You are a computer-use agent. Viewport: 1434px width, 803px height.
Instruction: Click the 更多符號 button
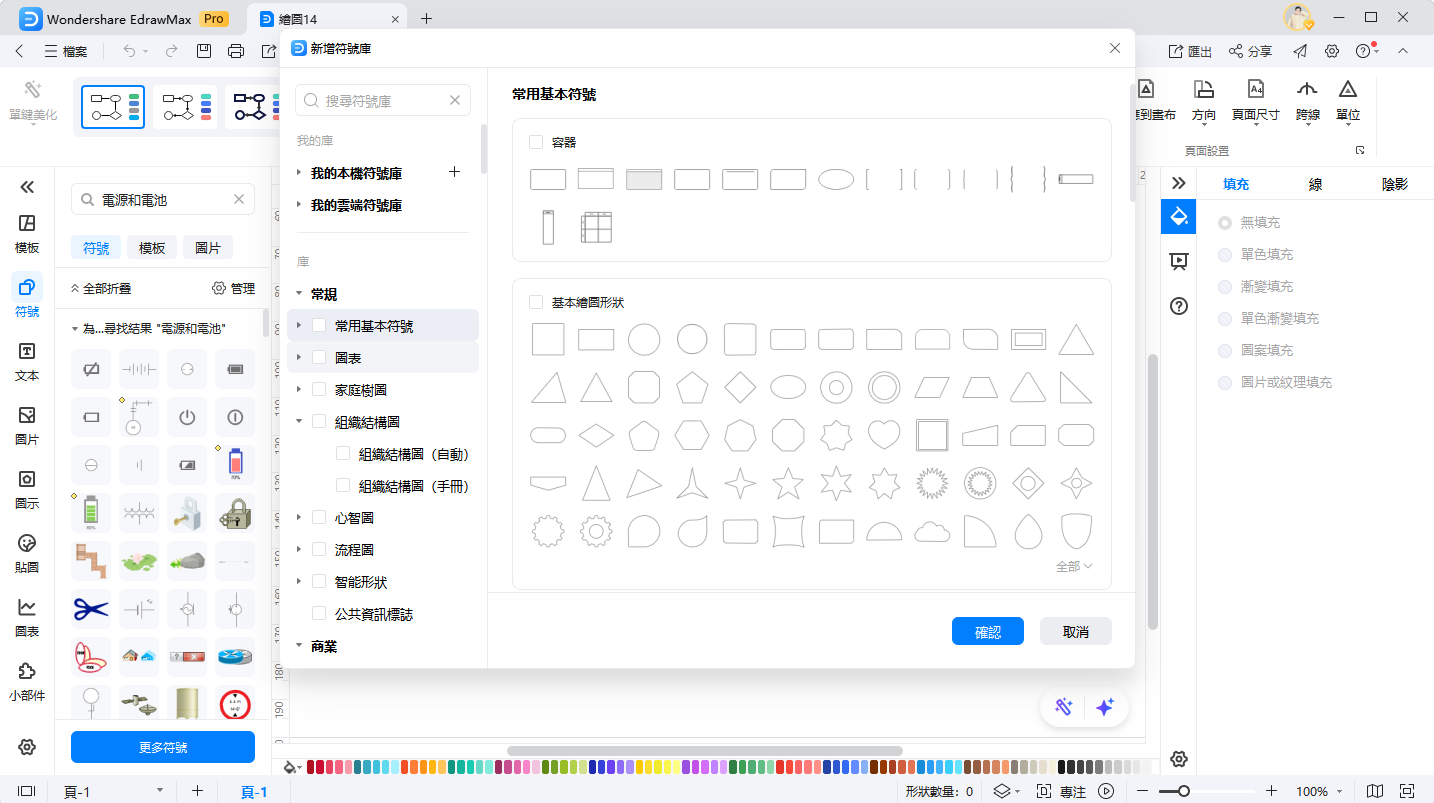[163, 747]
